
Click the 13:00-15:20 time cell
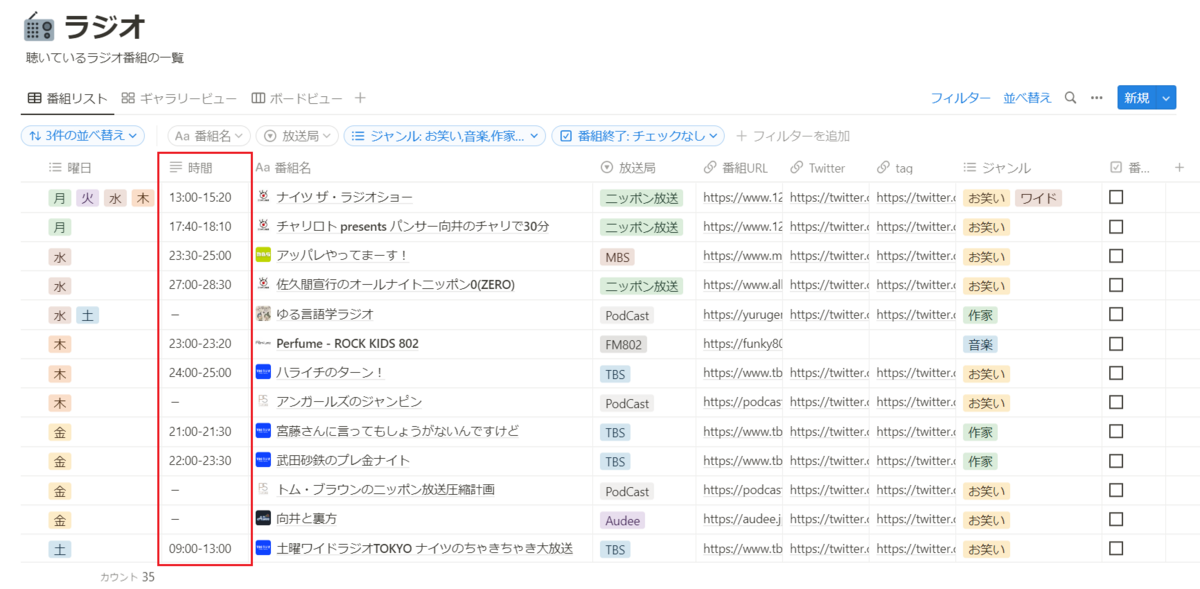pos(200,198)
